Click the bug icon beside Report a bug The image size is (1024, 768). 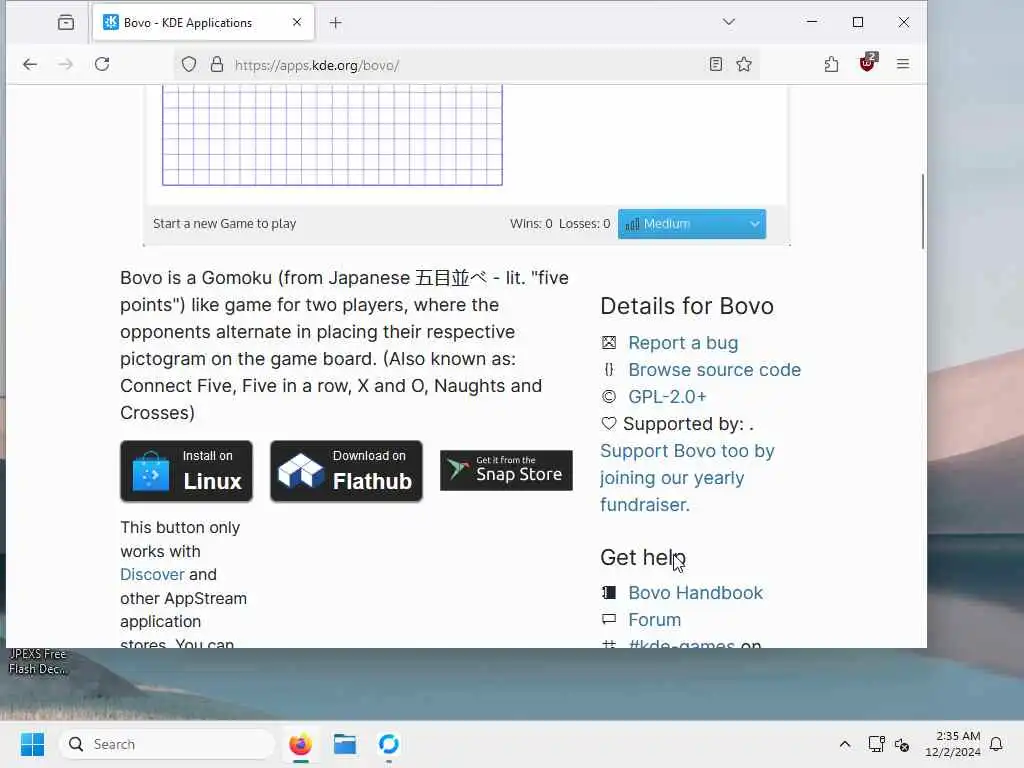(x=609, y=343)
